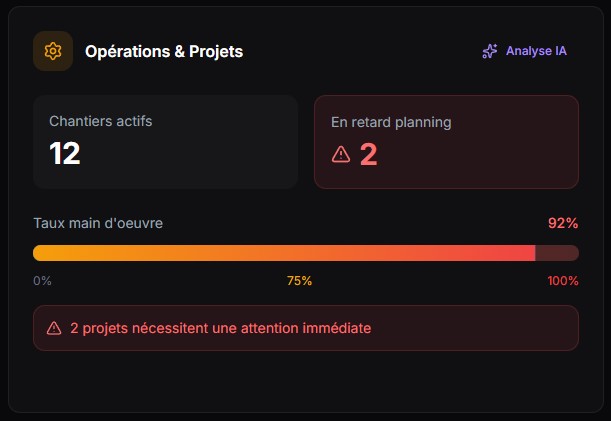Click the orange gear icon
Viewport: 611px width, 421px height.
pyautogui.click(x=53, y=51)
